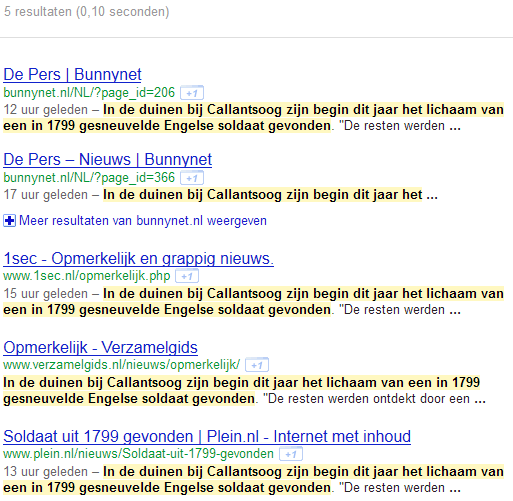This screenshot has width=513, height=501.
Task: Click +1 button next to bunnynet.nl page_id=366
Action: click(x=192, y=178)
